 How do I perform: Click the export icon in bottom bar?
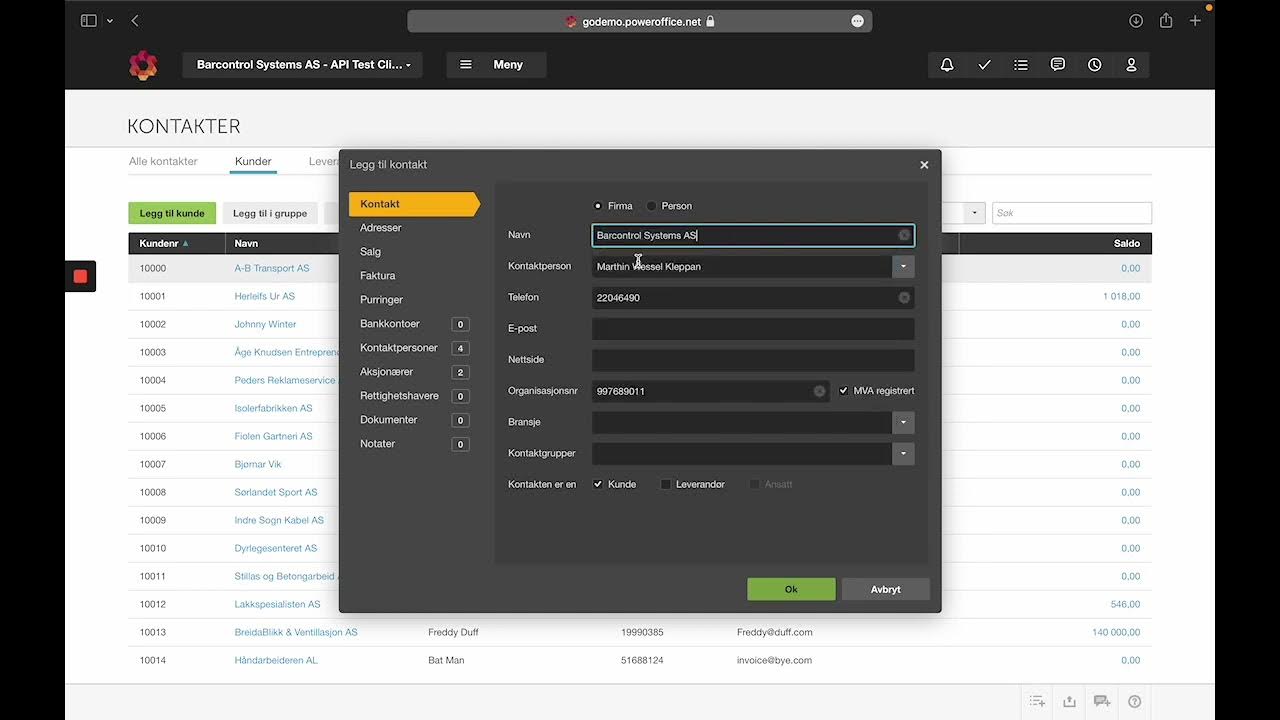1069,701
